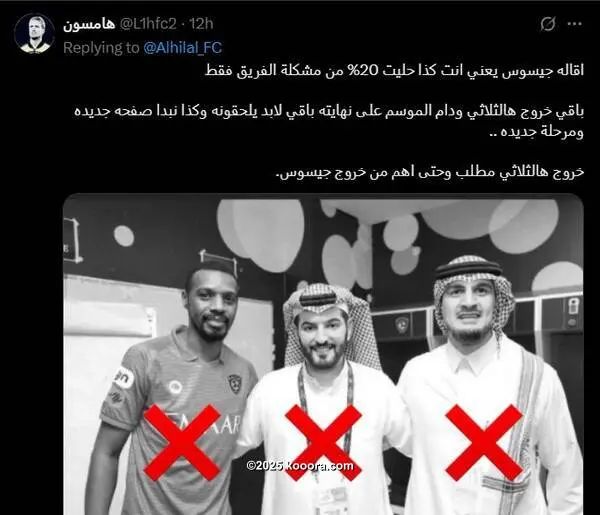Click the second paragraph of the tweet
Screen dimensions: 600x515
coord(329,121)
